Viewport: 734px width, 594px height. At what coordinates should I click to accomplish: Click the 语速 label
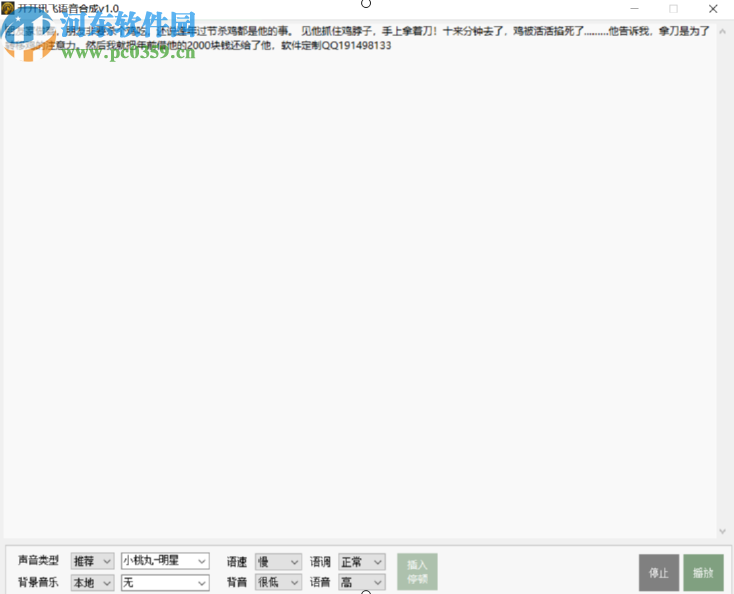tap(236, 561)
